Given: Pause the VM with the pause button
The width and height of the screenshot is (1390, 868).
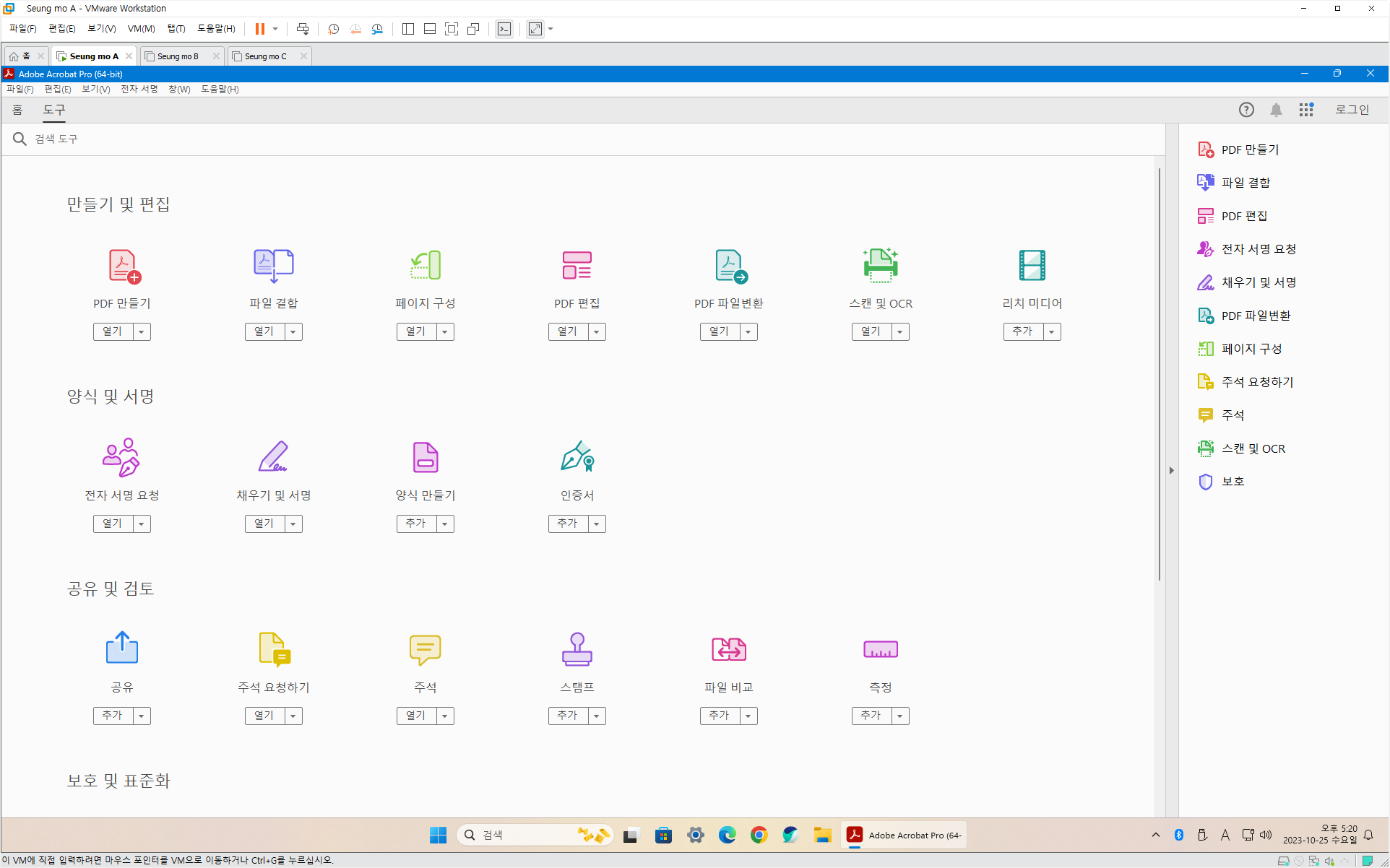Looking at the screenshot, I should click(259, 29).
